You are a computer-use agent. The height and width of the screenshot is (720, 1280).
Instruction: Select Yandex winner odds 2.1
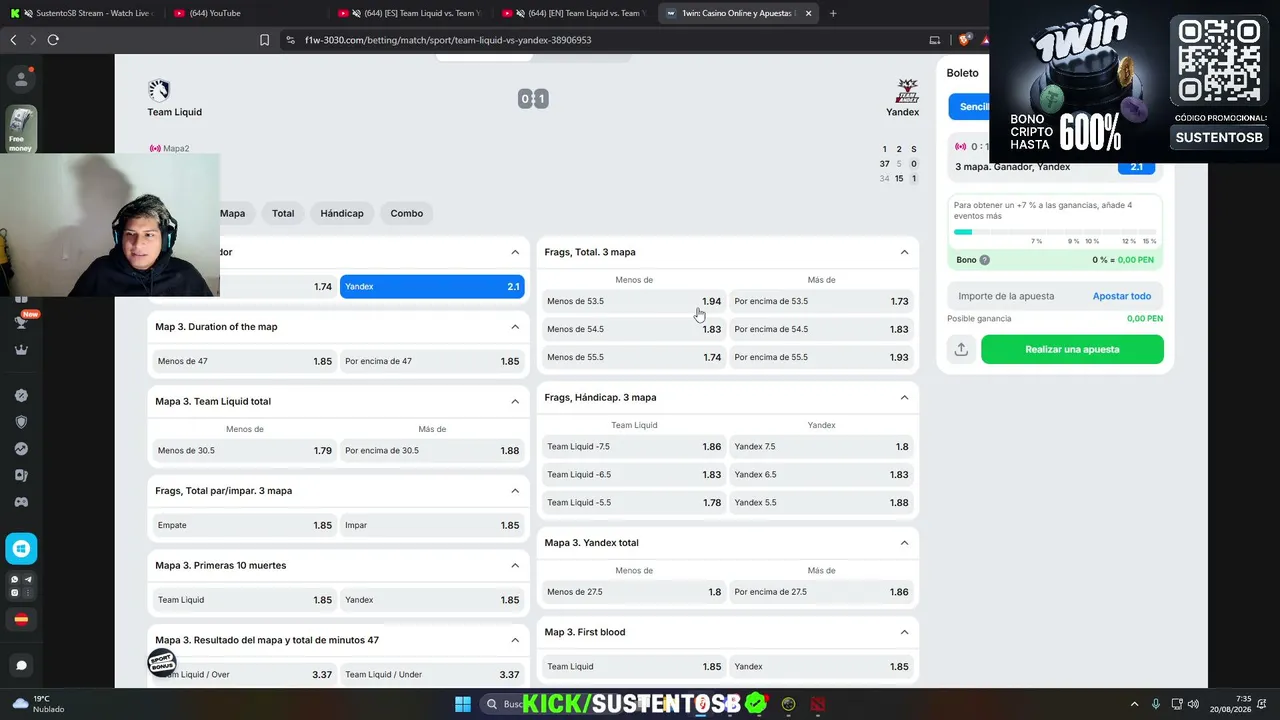[x=432, y=287]
